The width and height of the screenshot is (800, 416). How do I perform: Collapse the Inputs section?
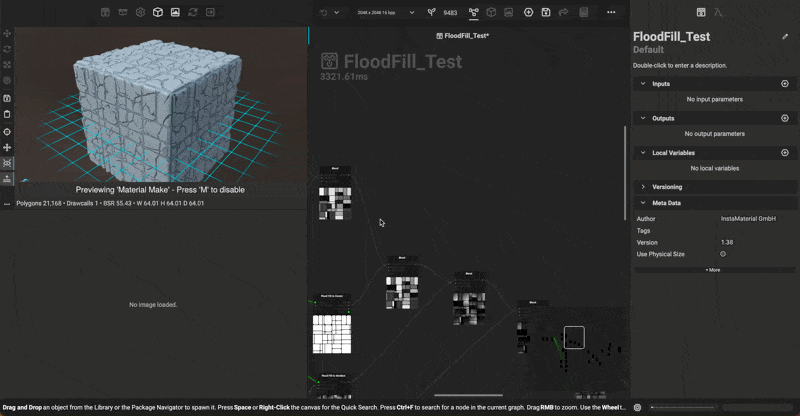[643, 84]
